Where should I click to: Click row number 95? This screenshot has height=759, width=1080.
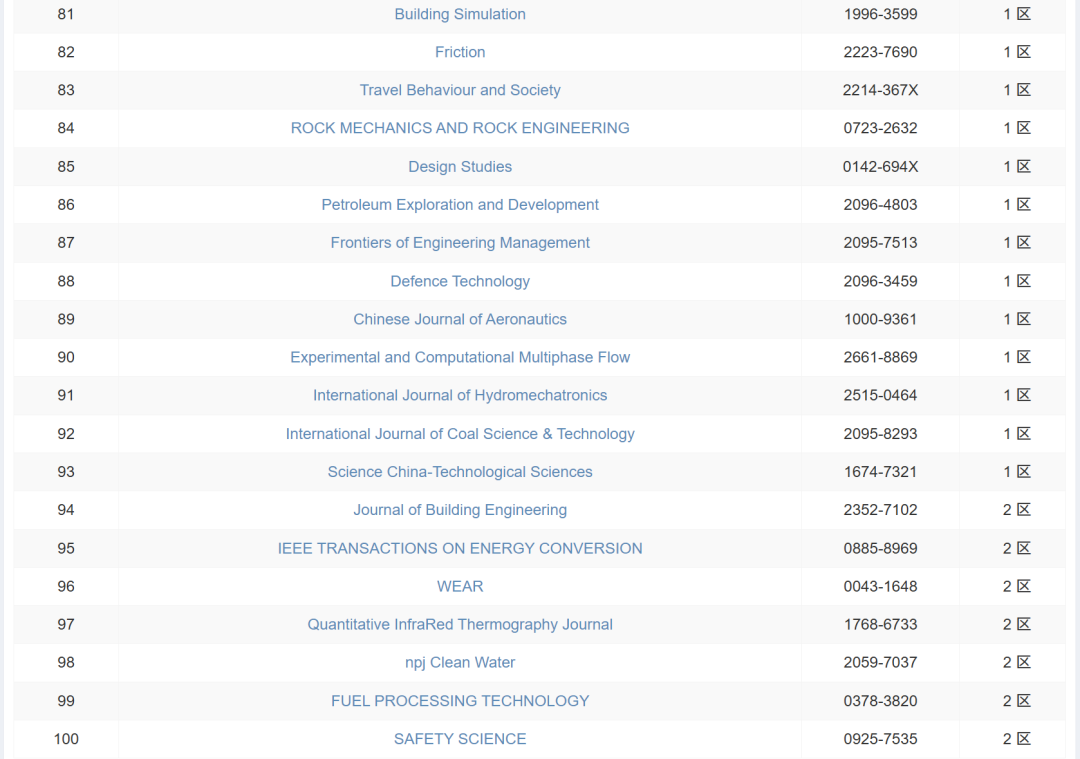[65, 548]
